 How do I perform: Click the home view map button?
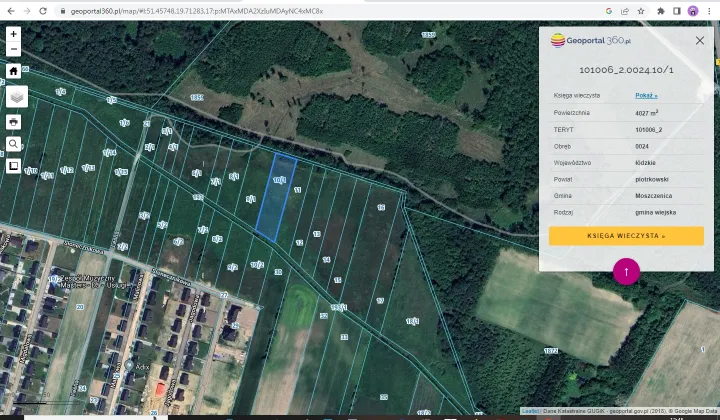pos(14,72)
